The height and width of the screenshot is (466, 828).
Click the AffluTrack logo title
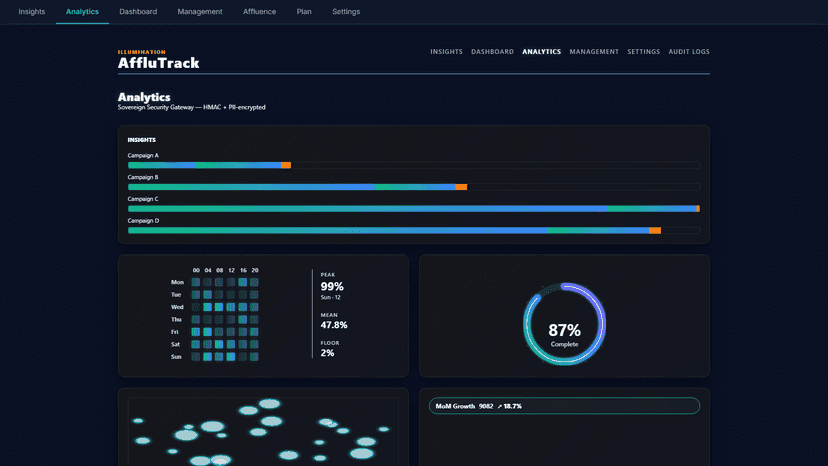(x=158, y=63)
